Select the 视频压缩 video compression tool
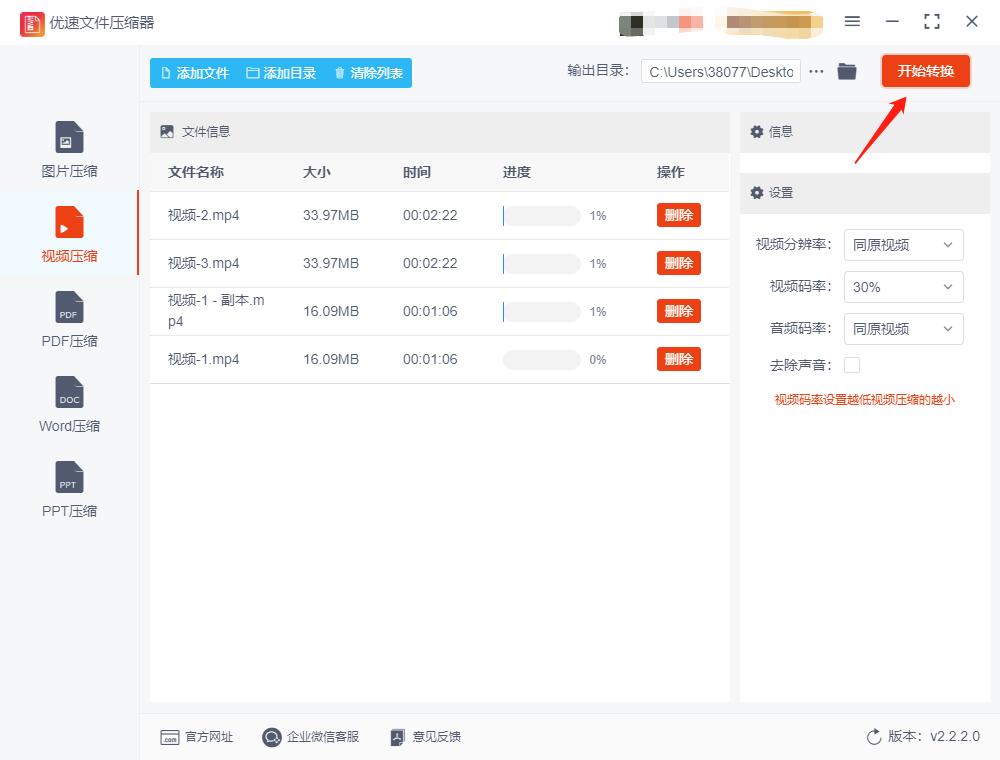Viewport: 1000px width, 760px height. pos(68,233)
